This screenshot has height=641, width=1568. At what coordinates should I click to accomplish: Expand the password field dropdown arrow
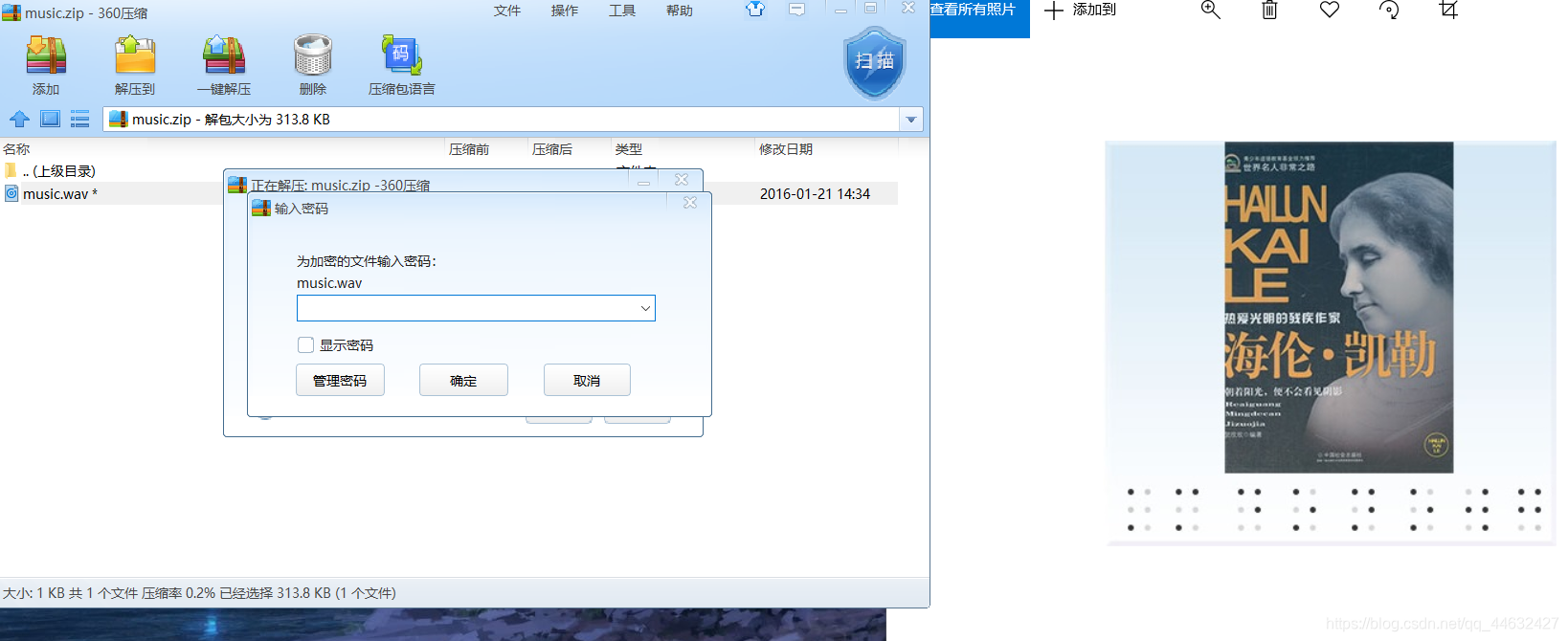(645, 308)
